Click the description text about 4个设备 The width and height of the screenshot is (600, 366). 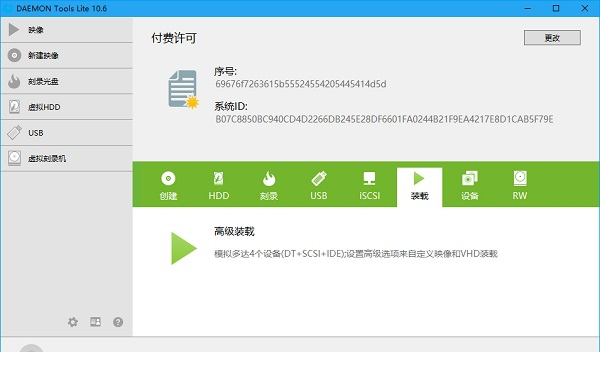point(355,254)
